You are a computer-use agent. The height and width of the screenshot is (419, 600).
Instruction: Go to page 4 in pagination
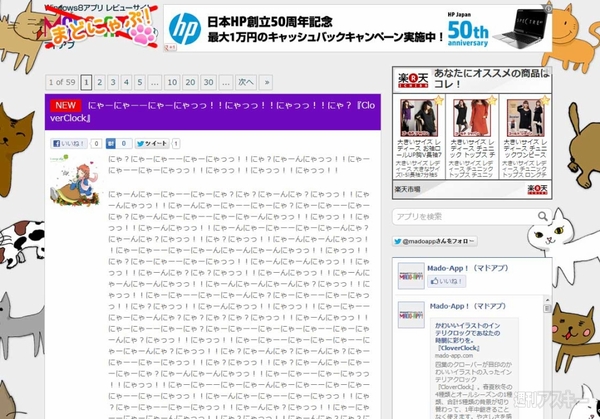126,82
